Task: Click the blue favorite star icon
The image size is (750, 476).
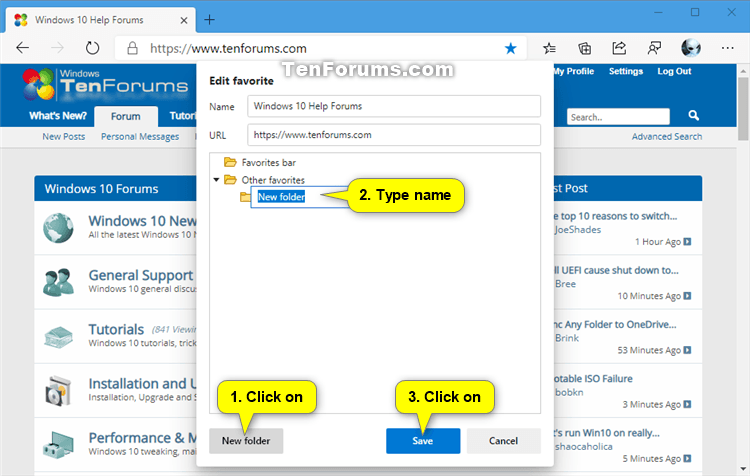Action: click(x=510, y=48)
